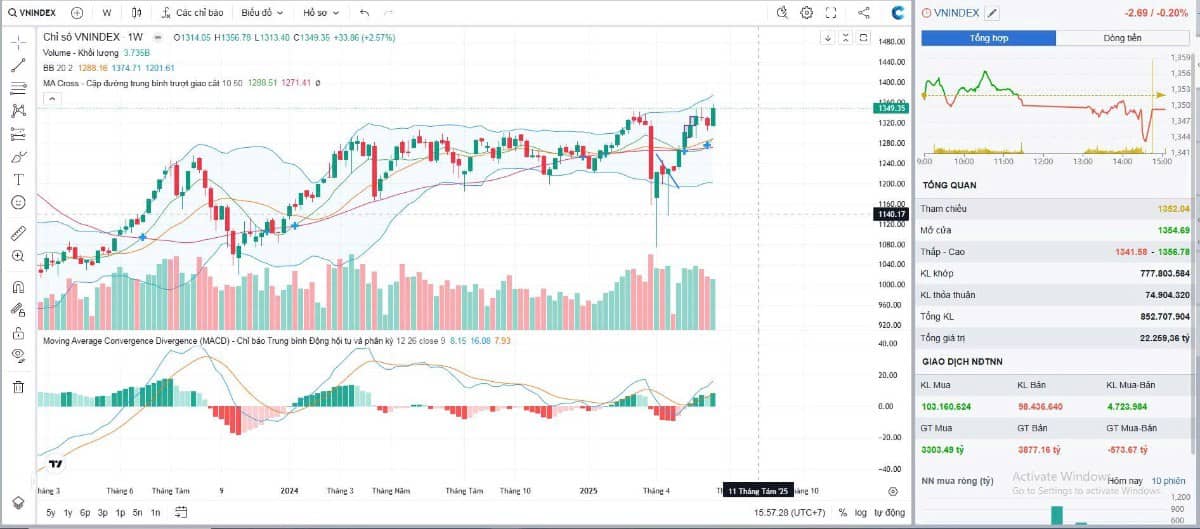Select the ruler measure tool
Screen dimensions: 1200x529
tap(18, 233)
